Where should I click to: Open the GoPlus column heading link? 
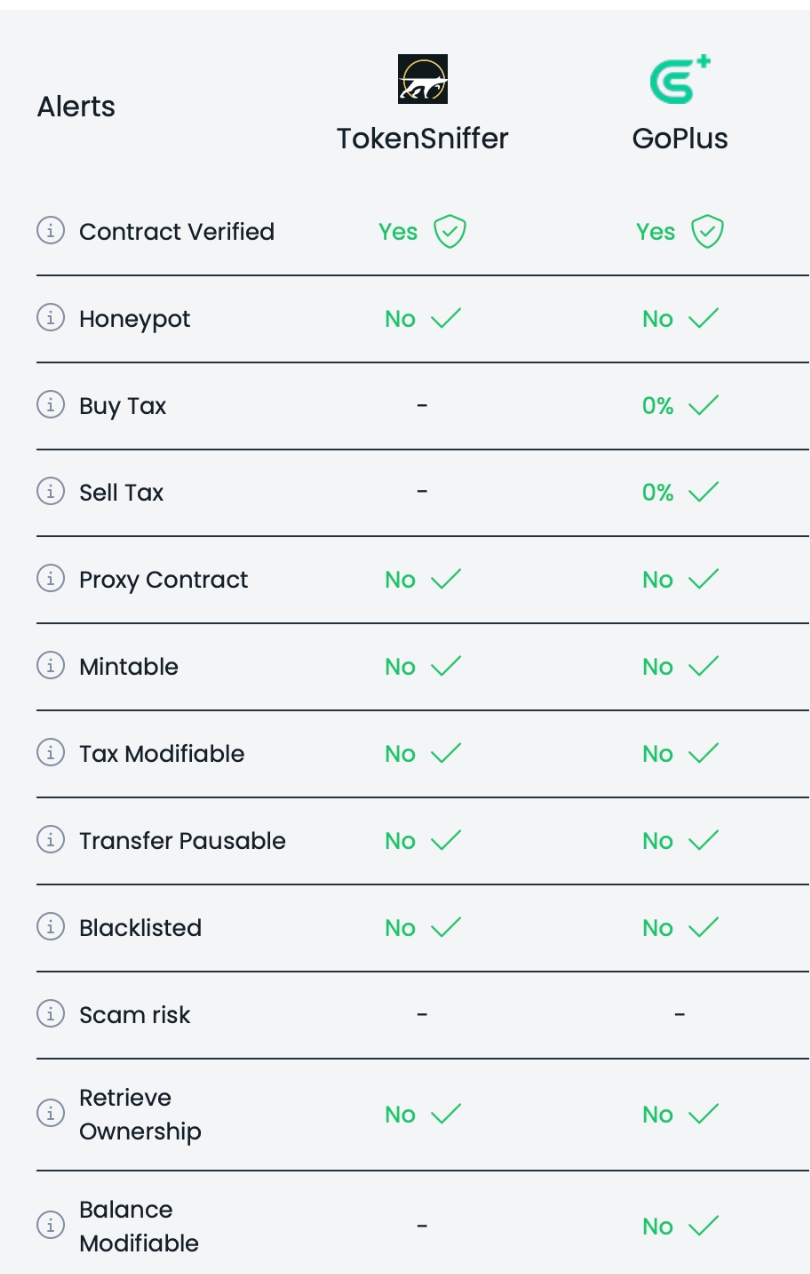(679, 138)
